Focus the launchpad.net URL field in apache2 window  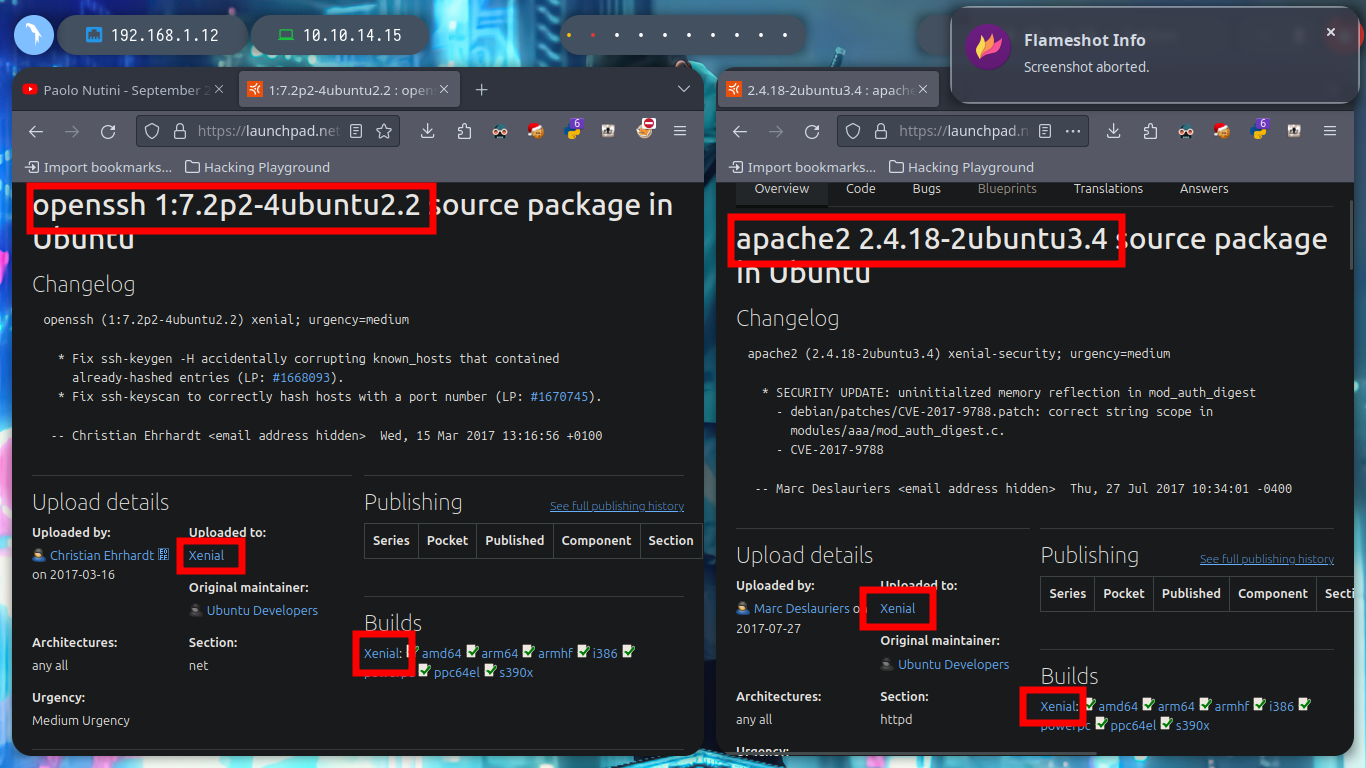pyautogui.click(x=963, y=131)
